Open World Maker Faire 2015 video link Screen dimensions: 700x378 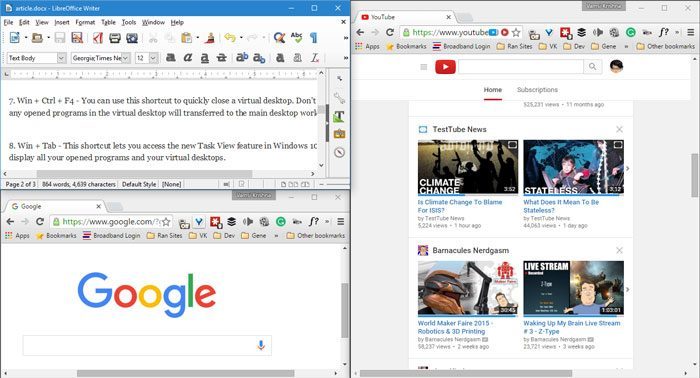455,327
